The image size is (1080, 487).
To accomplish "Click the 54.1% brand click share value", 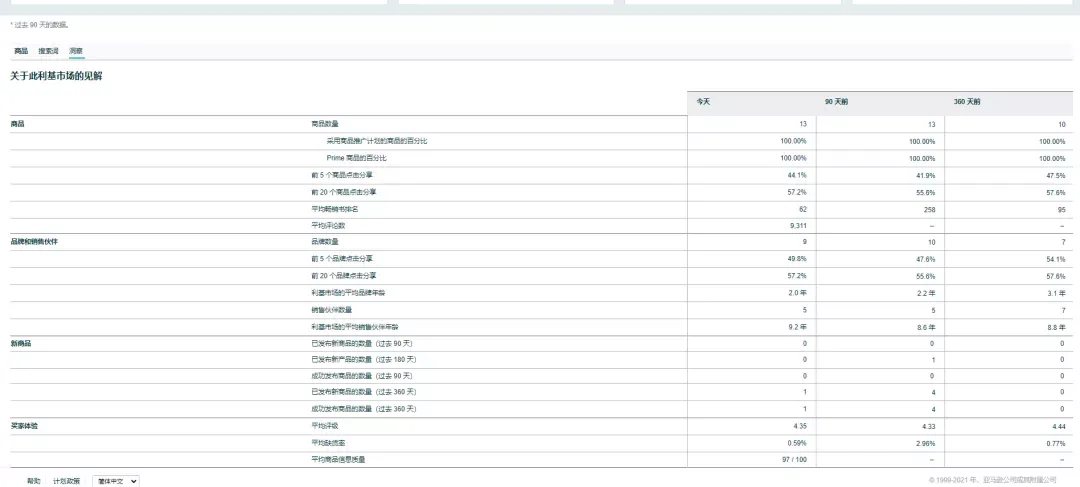I will [1056, 260].
